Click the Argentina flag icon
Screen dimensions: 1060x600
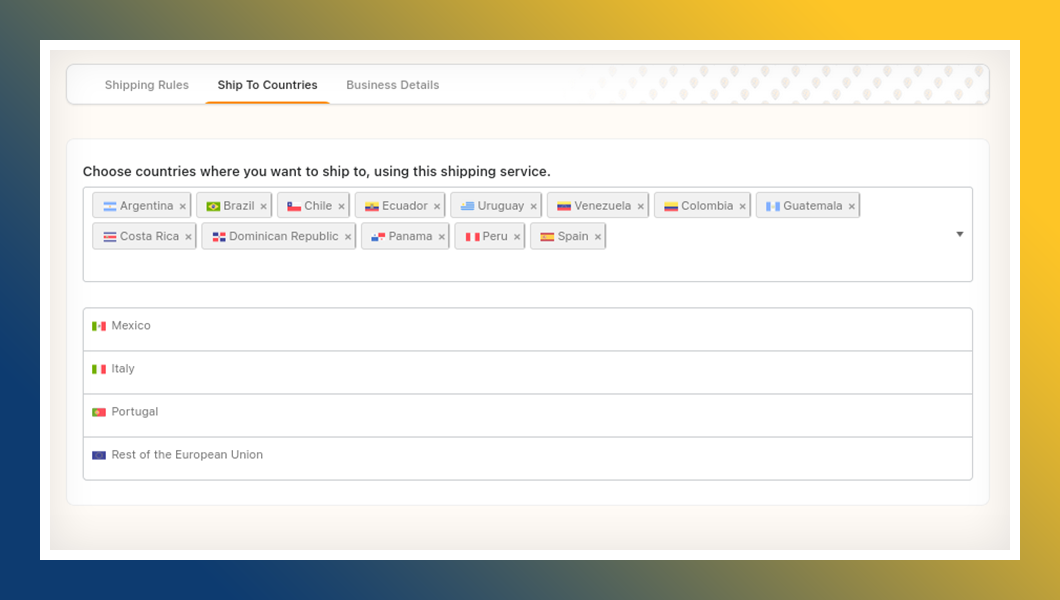click(110, 206)
